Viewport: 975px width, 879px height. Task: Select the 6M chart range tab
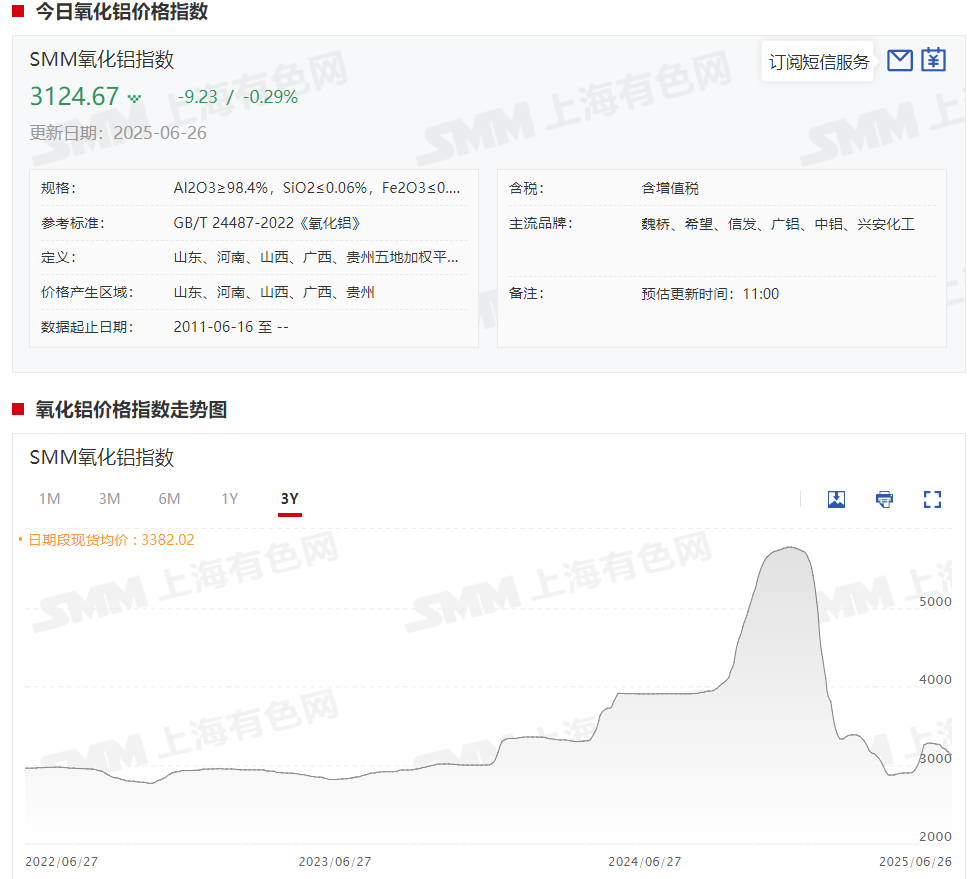[x=169, y=499]
